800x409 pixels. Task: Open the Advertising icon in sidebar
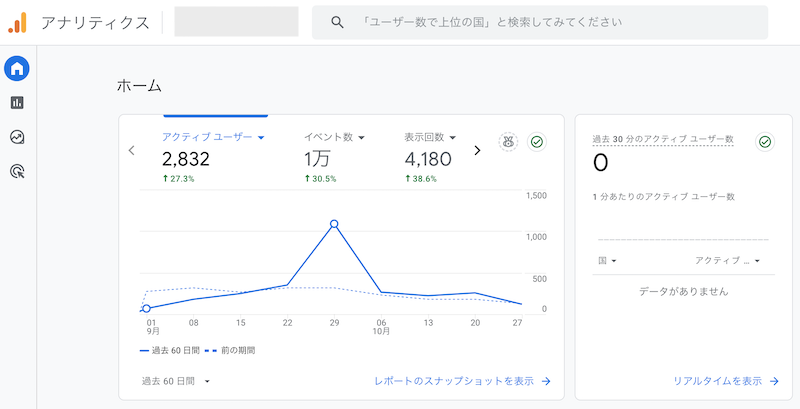tap(17, 171)
